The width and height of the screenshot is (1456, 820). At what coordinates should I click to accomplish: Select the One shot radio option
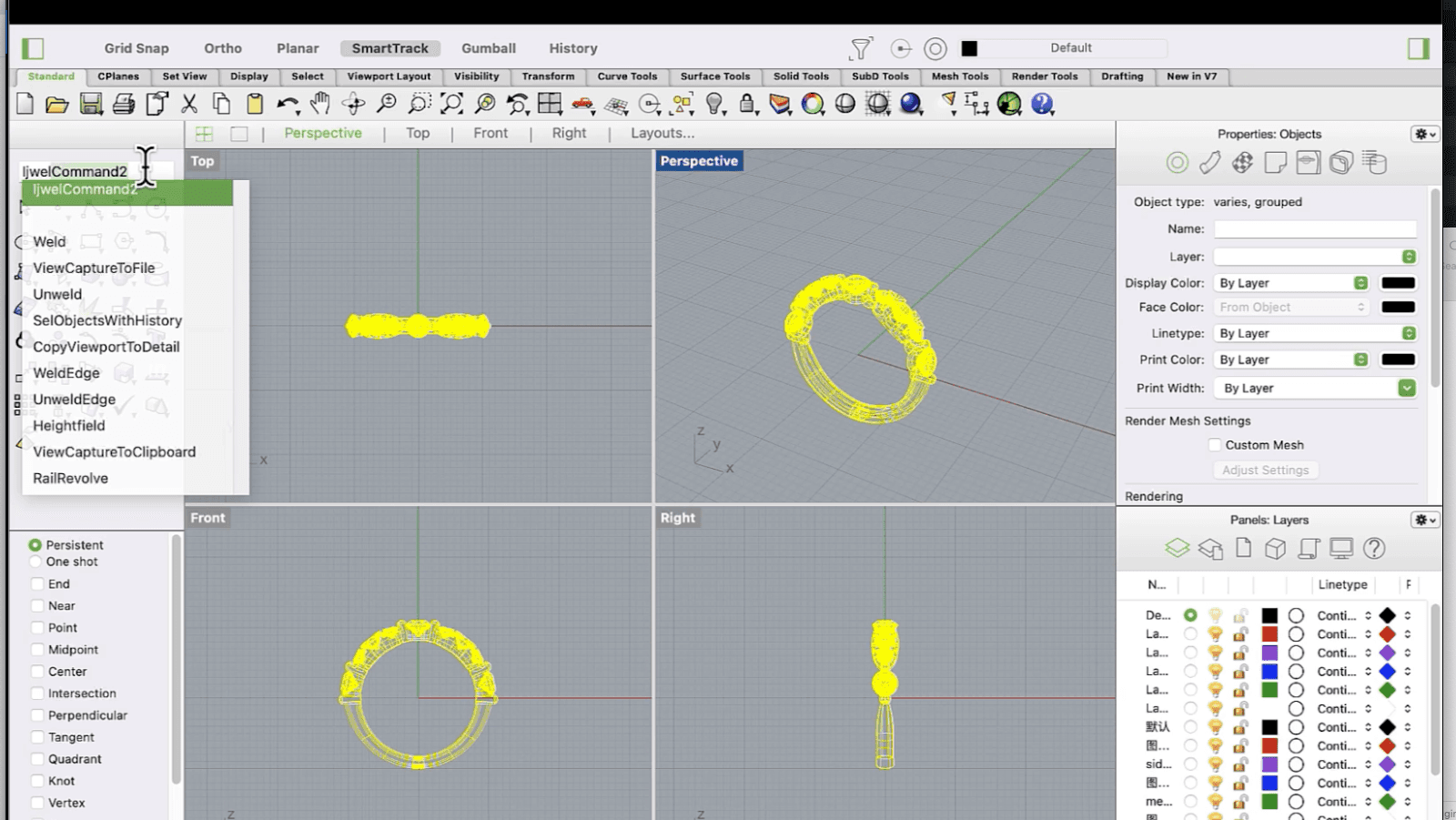pos(35,562)
